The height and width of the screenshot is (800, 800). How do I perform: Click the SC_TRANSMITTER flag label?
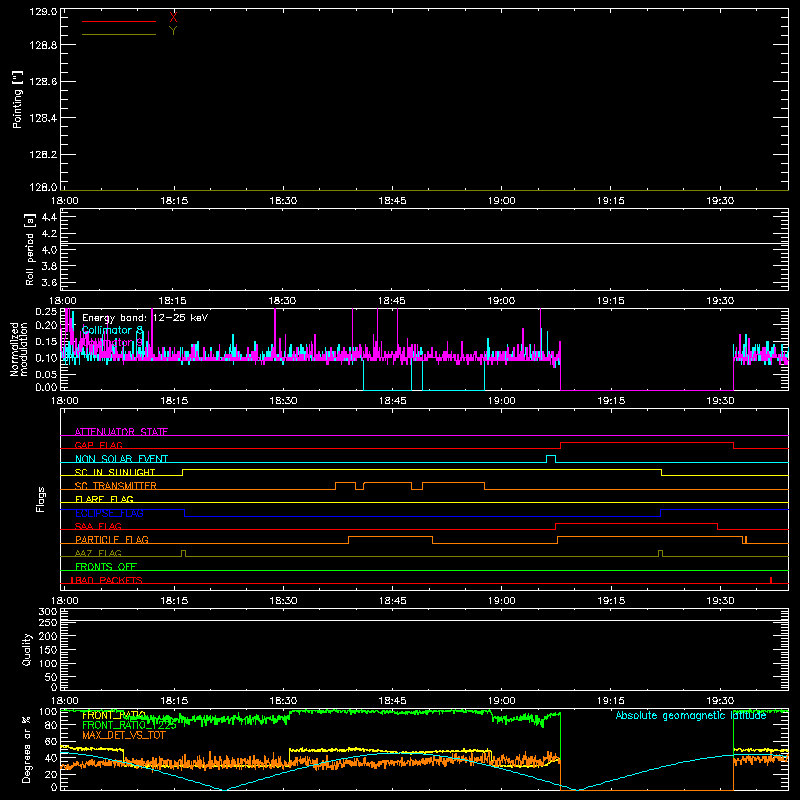coord(116,486)
